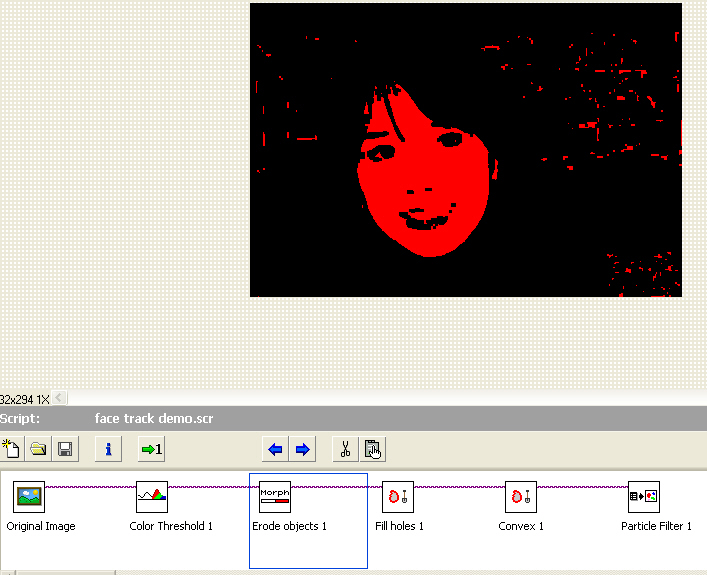This screenshot has height=575, width=707.
Task: Click the New Script icon
Action: point(12,449)
